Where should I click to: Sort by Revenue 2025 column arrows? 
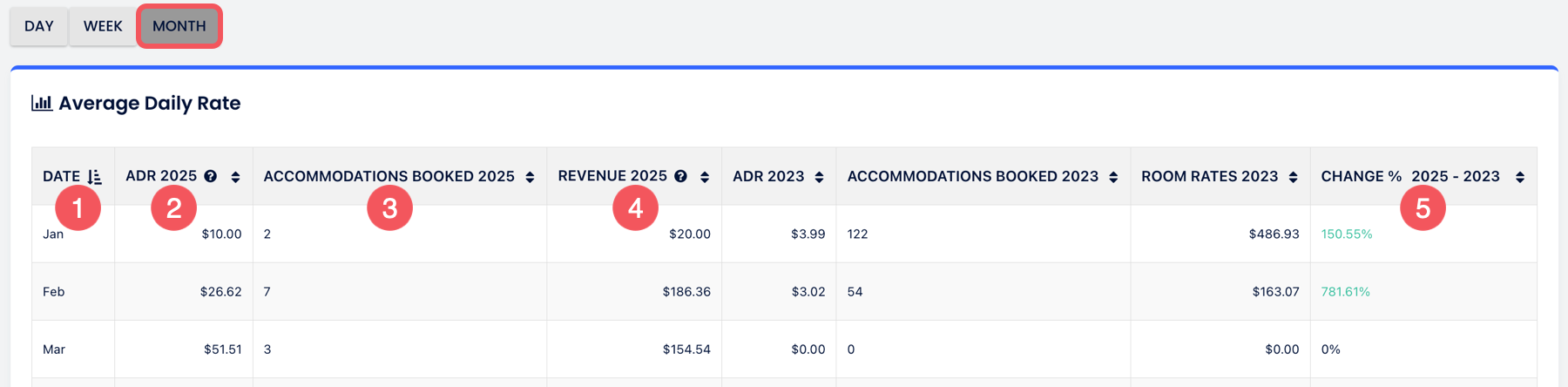705,177
